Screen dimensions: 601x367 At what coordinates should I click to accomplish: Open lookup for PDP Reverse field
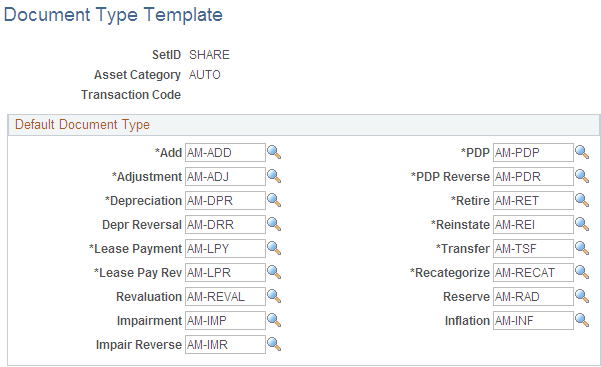pos(582,176)
